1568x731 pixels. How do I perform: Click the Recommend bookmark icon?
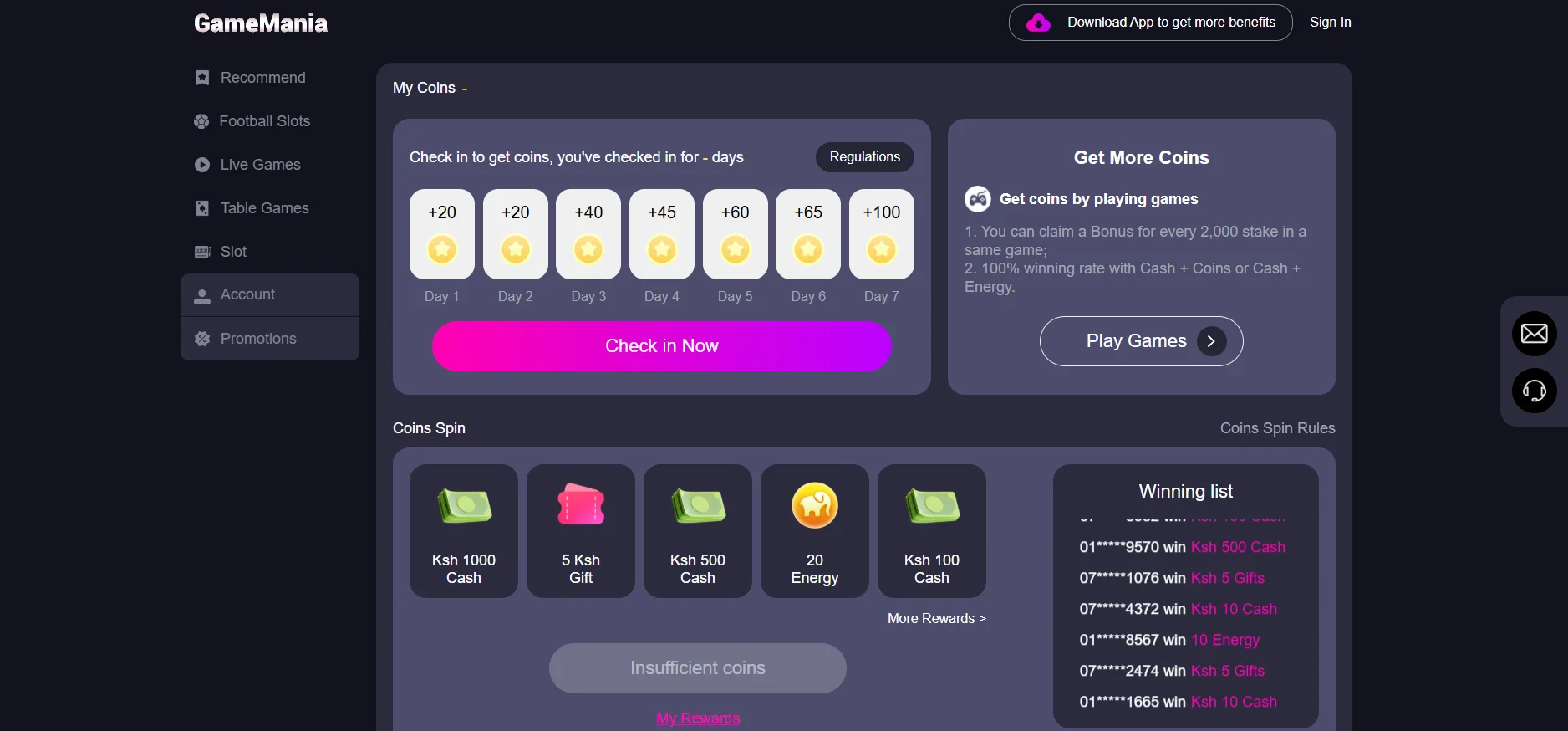tap(202, 78)
